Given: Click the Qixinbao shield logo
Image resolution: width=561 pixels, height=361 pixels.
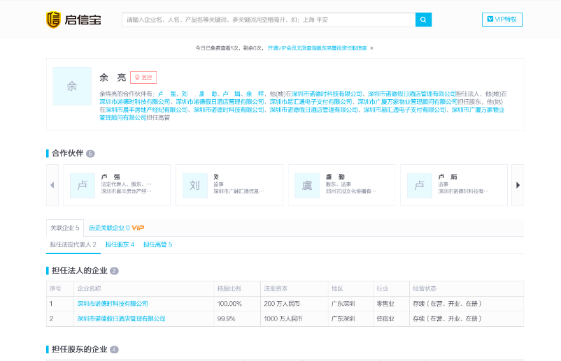Looking at the screenshot, I should coord(53,20).
